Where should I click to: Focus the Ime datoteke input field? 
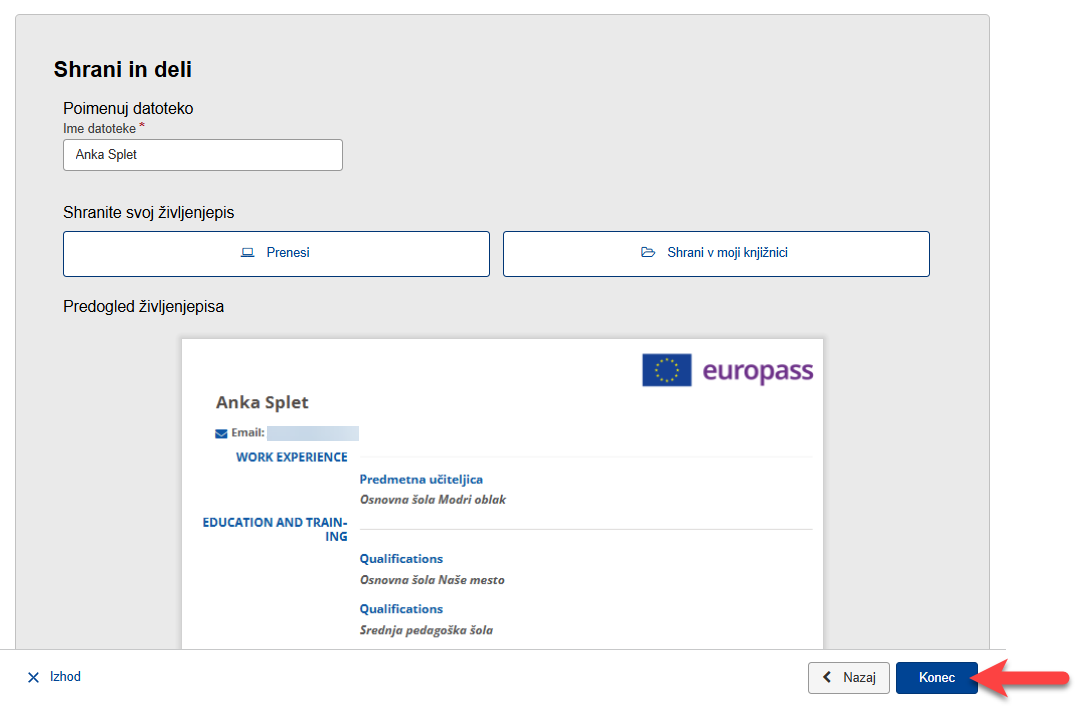(x=203, y=155)
